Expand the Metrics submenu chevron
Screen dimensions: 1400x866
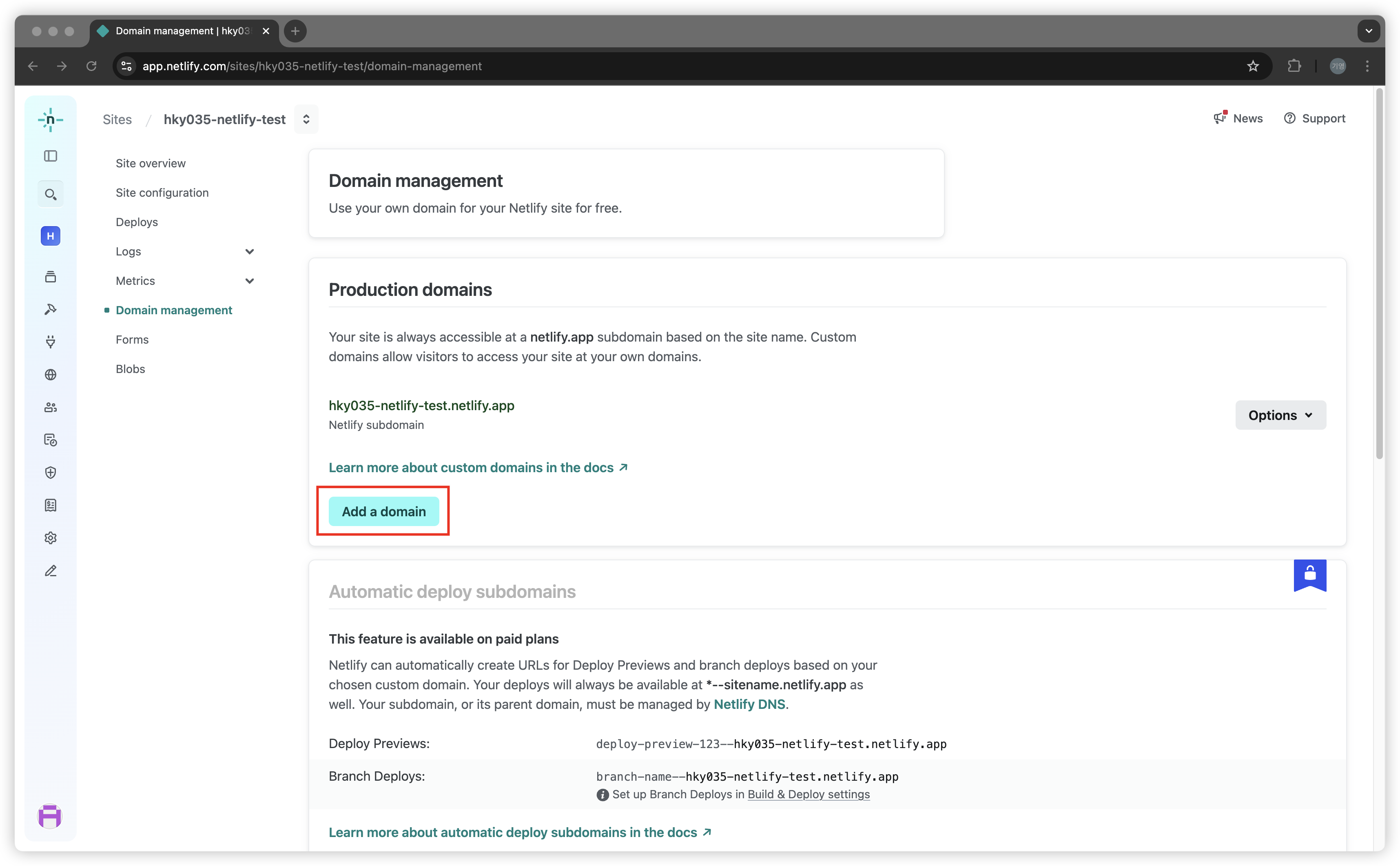[x=250, y=281]
